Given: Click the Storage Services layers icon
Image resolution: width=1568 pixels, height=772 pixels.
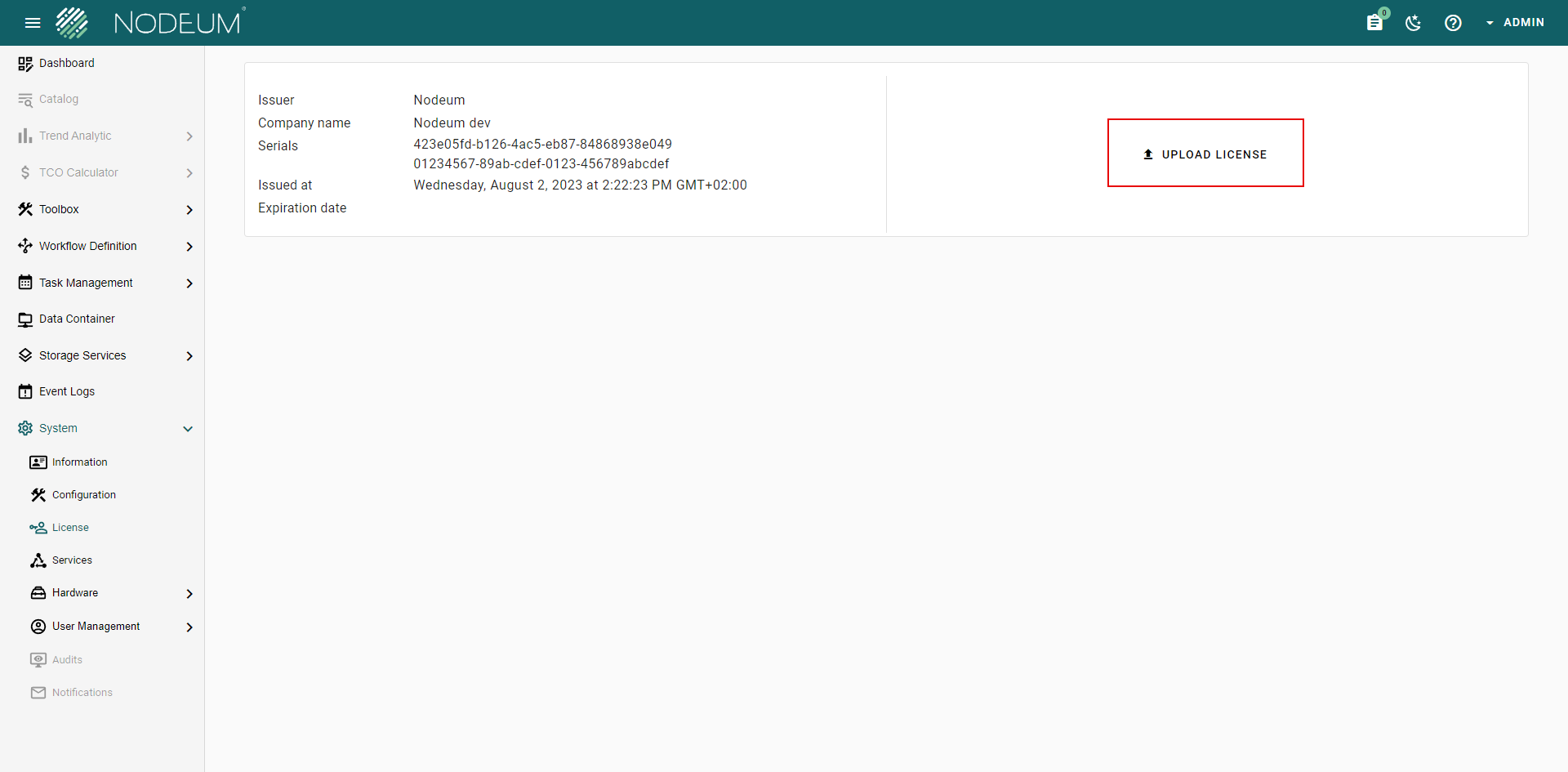Looking at the screenshot, I should [25, 355].
